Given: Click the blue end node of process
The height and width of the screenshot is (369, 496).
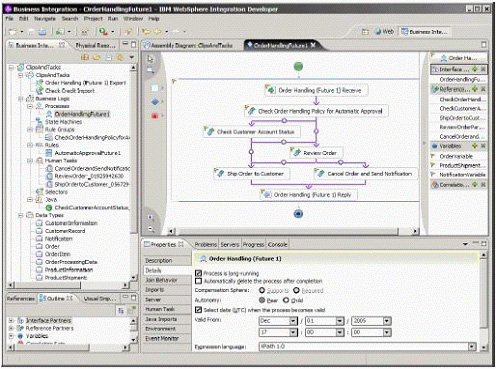Looking at the screenshot, I should [298, 213].
